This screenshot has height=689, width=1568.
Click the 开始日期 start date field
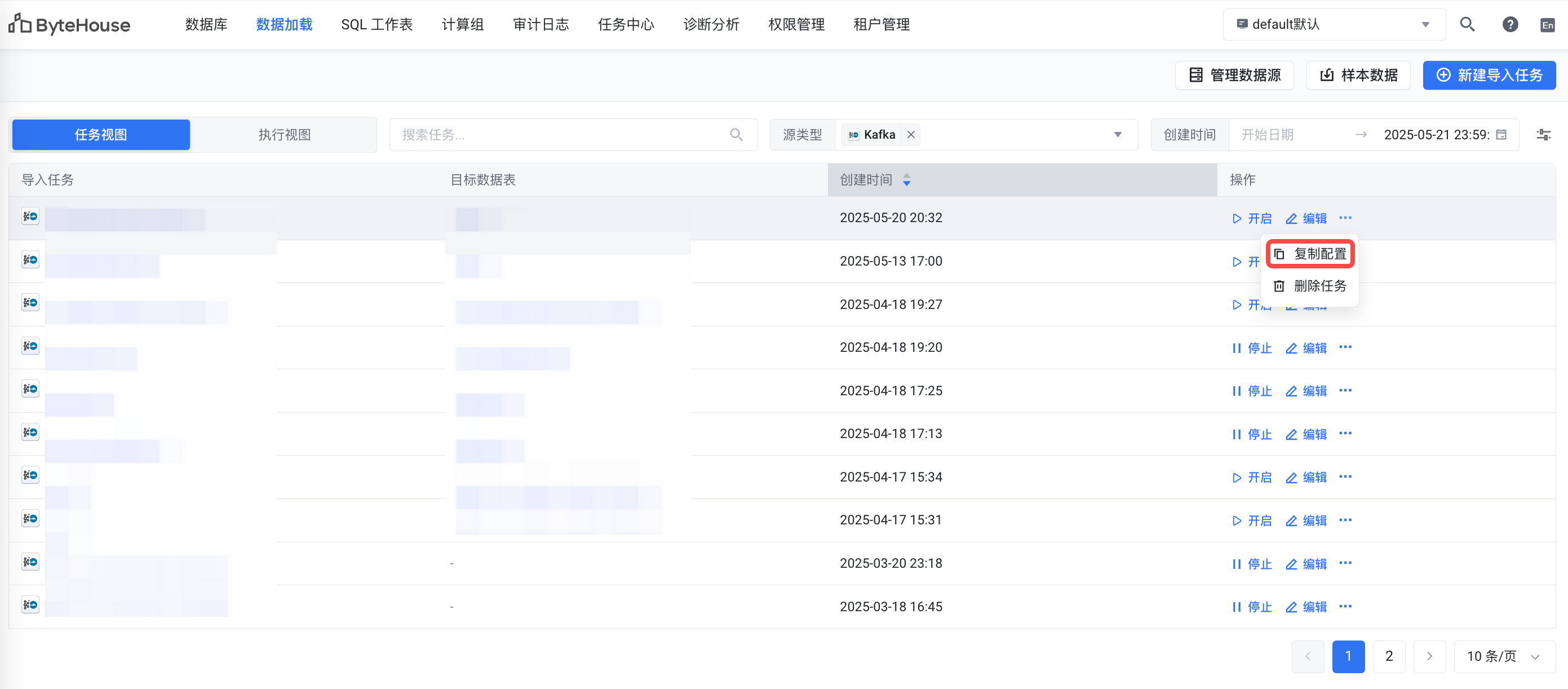coord(1292,135)
